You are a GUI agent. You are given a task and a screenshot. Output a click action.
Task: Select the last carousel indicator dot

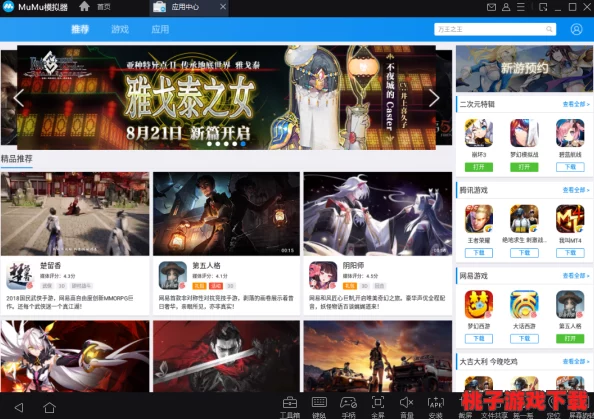[243, 144]
